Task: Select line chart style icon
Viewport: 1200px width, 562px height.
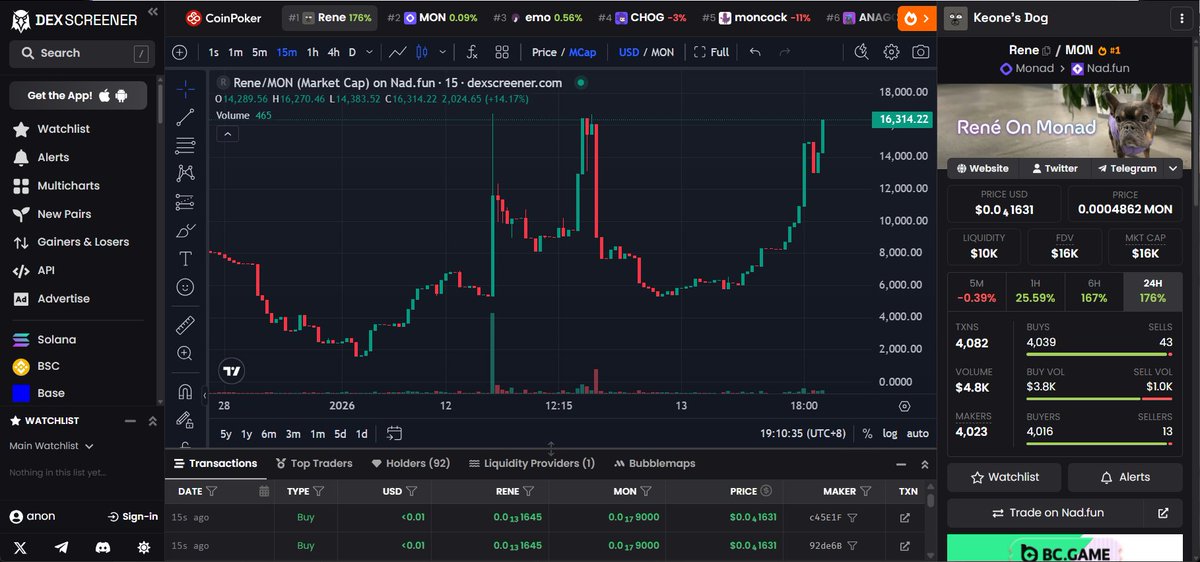Action: (x=398, y=52)
